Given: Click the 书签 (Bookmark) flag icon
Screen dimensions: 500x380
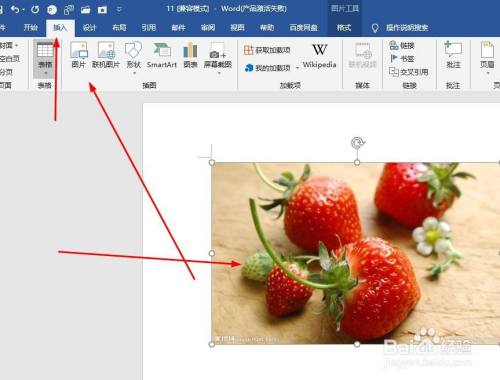Looking at the screenshot, I should (x=394, y=59).
